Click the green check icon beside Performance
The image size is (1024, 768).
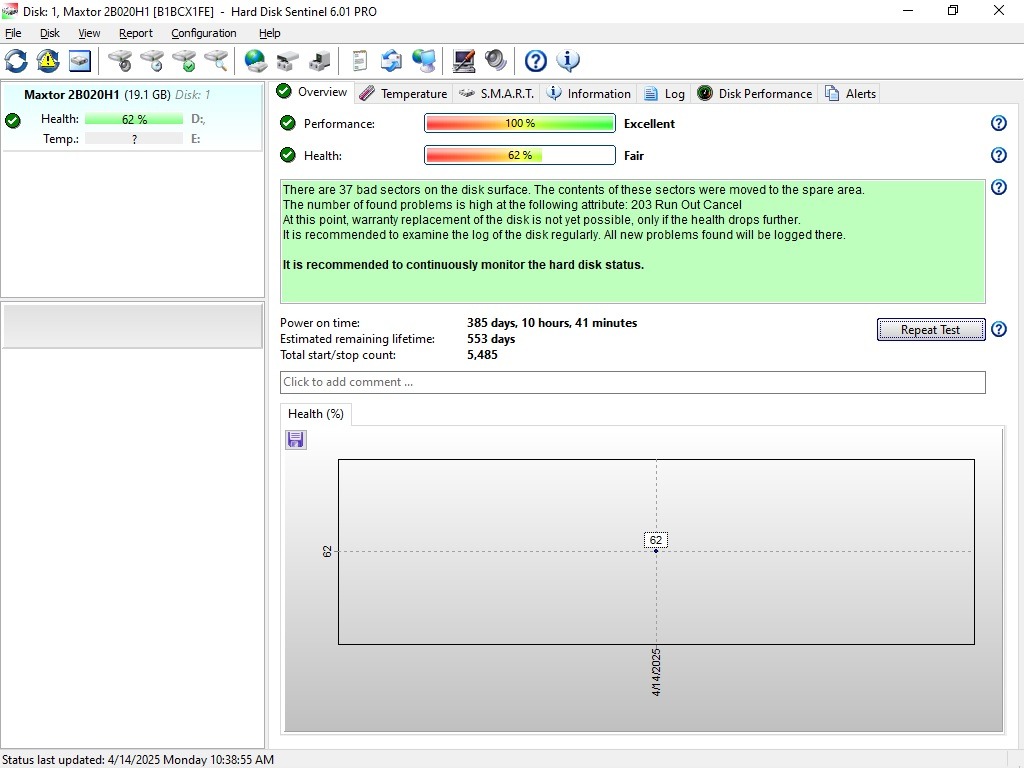tap(288, 123)
